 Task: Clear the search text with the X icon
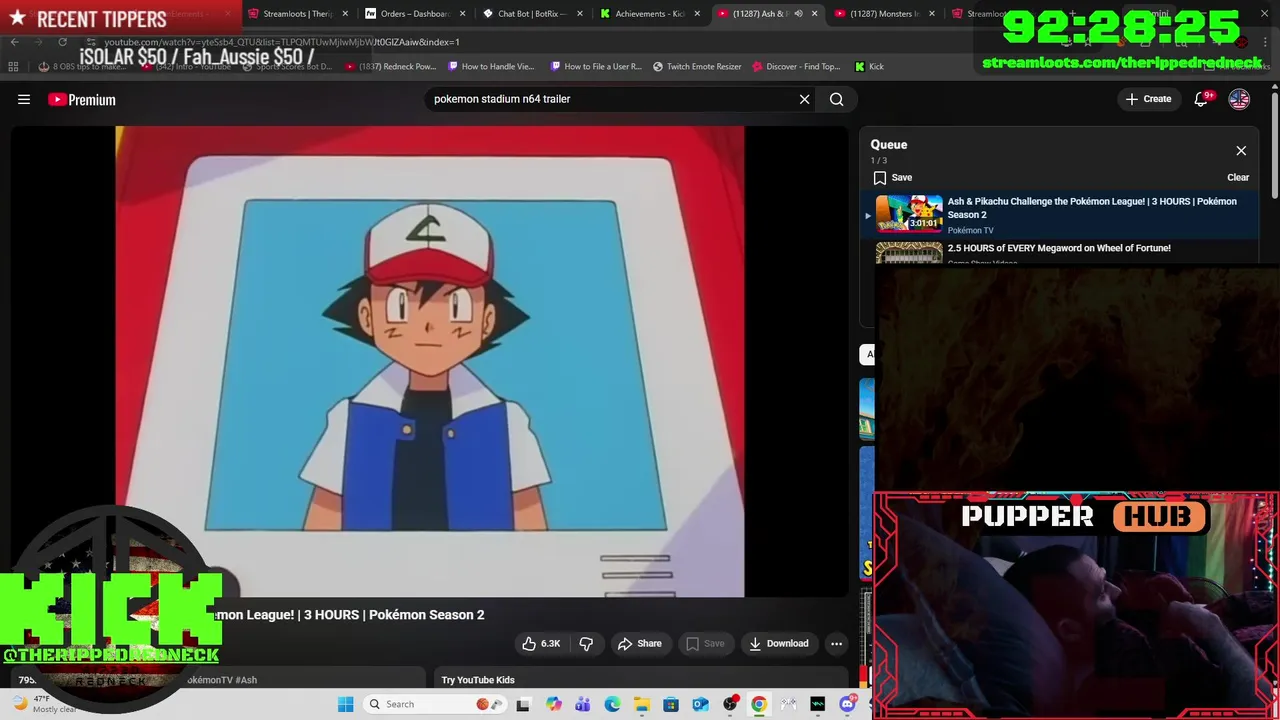pyautogui.click(x=804, y=99)
